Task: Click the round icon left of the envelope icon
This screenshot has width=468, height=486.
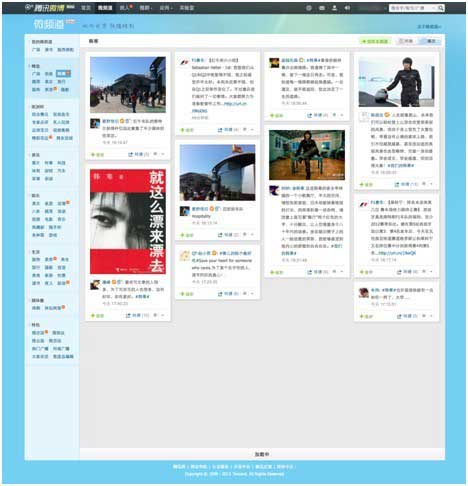Action: click(309, 8)
